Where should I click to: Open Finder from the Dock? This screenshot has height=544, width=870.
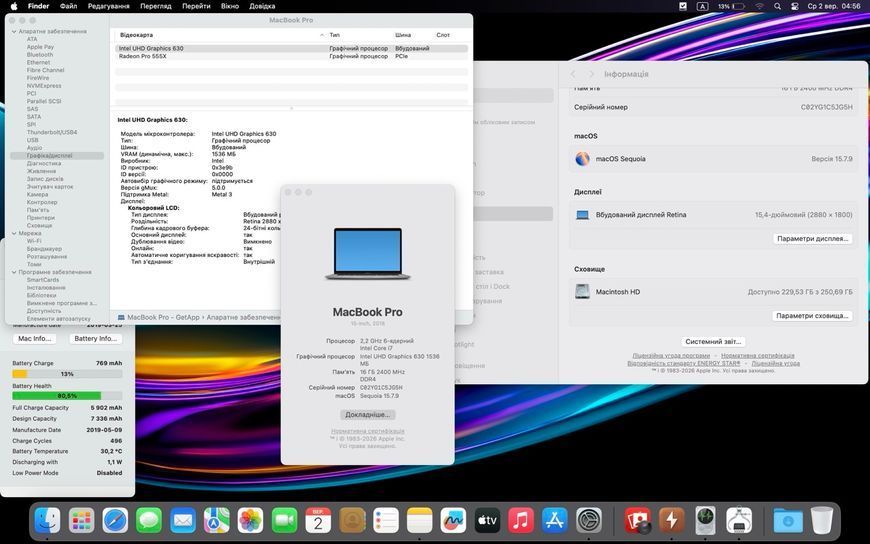(48, 520)
